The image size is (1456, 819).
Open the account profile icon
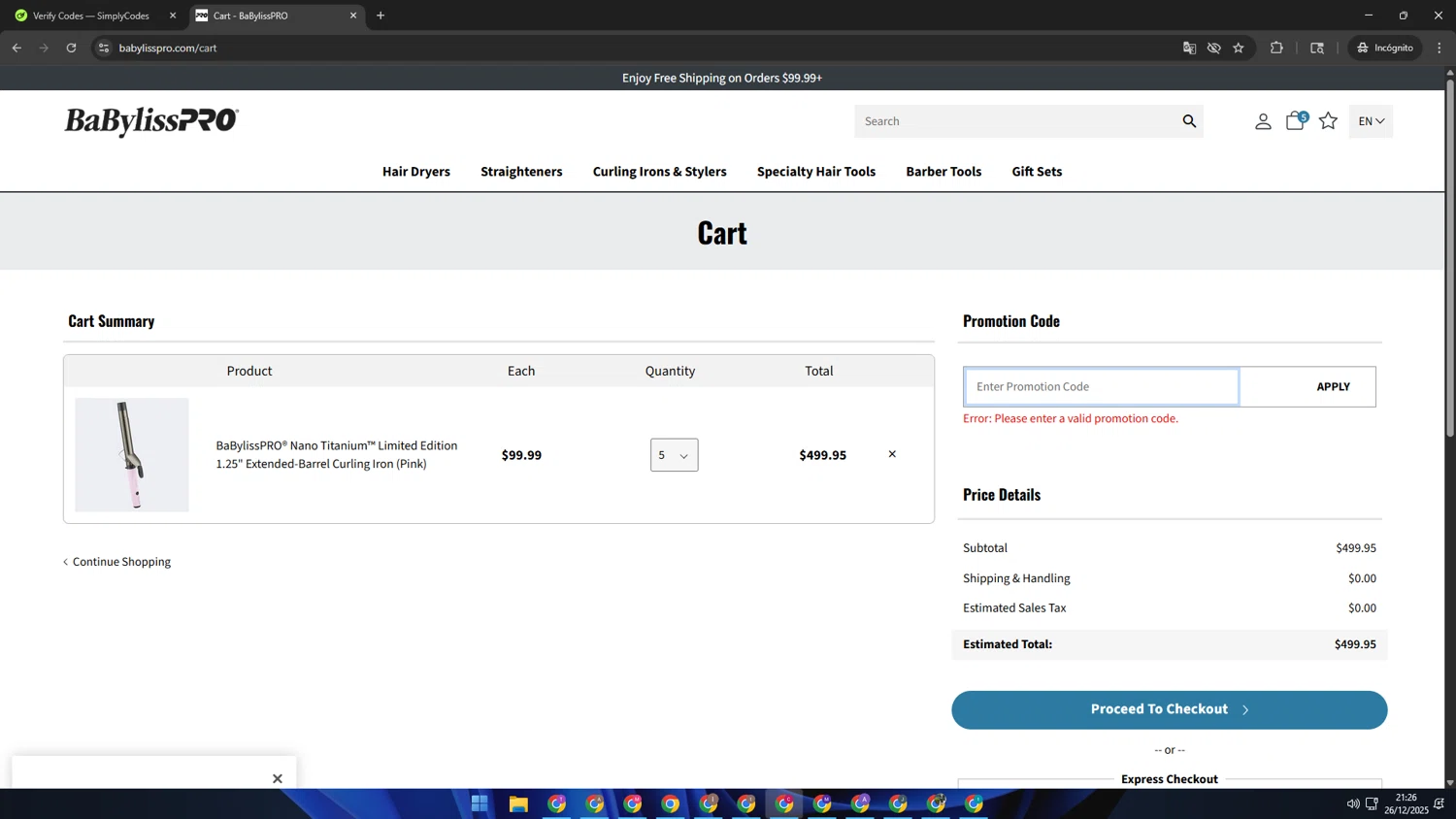pyautogui.click(x=1263, y=121)
